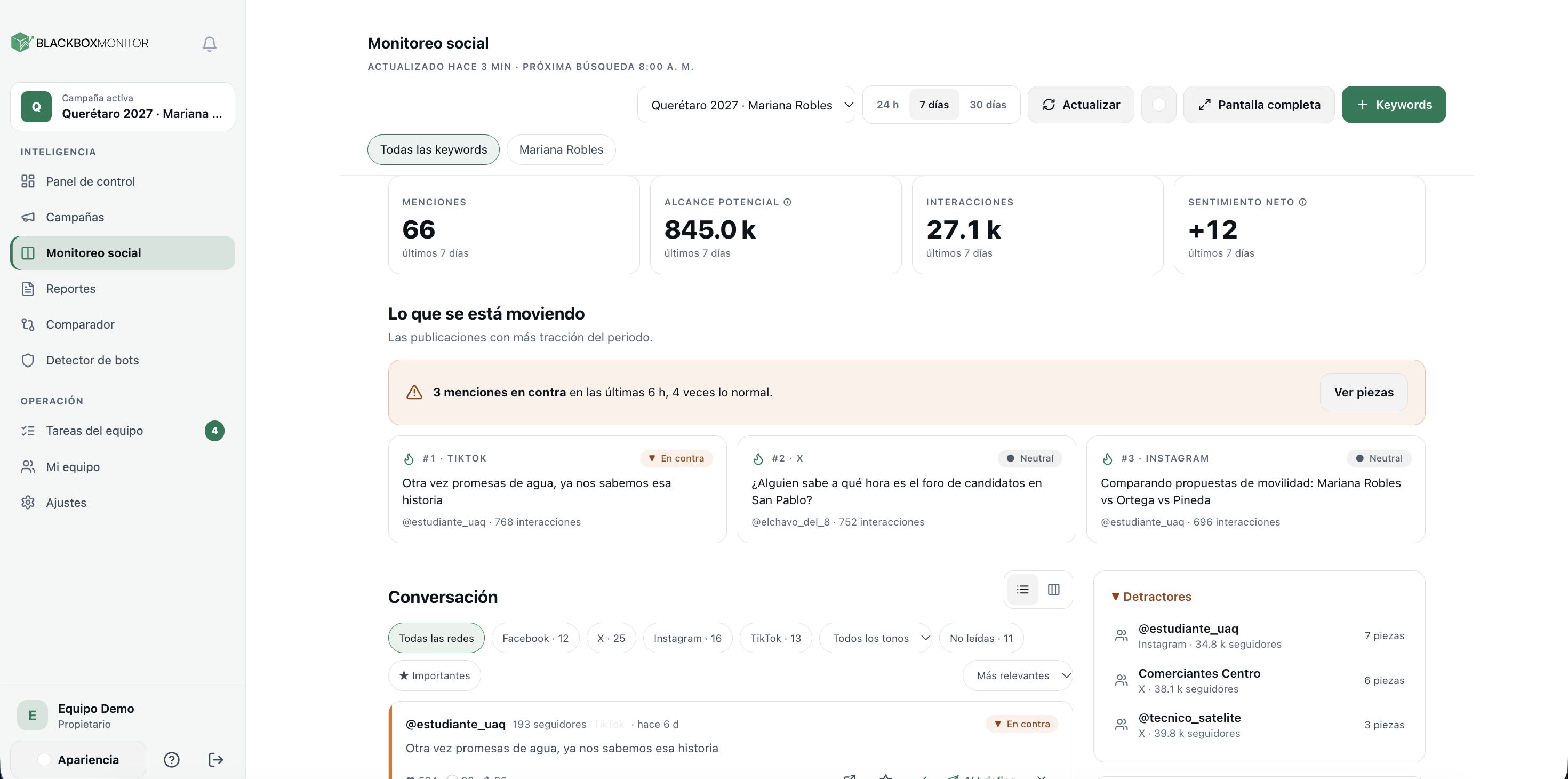Filter conversation by Instagram · 16

click(687, 638)
